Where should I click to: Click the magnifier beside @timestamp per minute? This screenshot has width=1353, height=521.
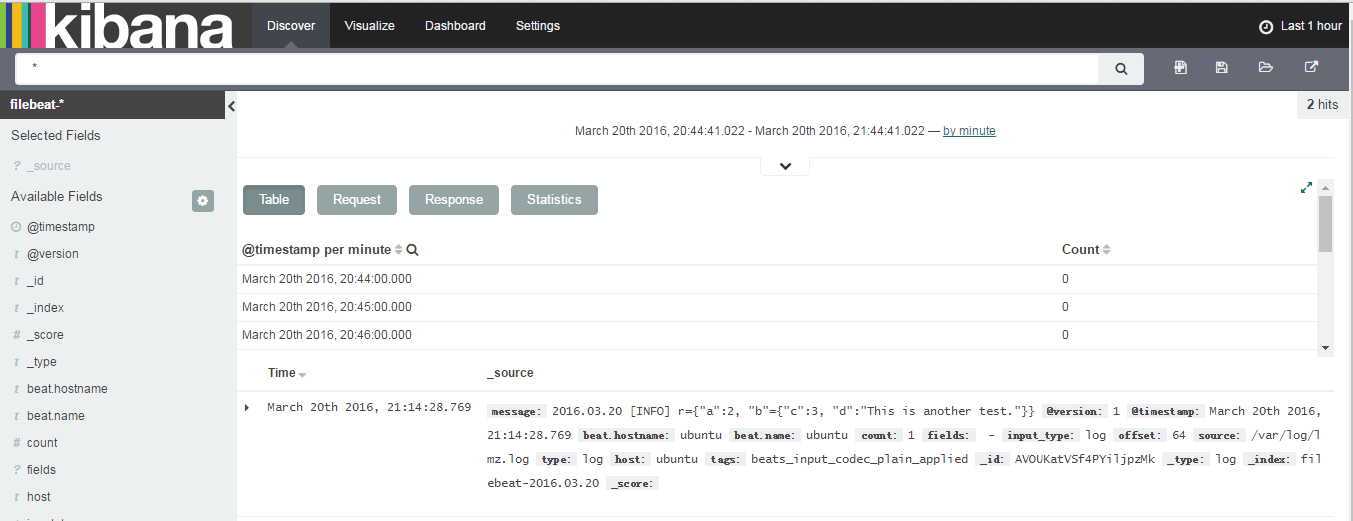412,250
